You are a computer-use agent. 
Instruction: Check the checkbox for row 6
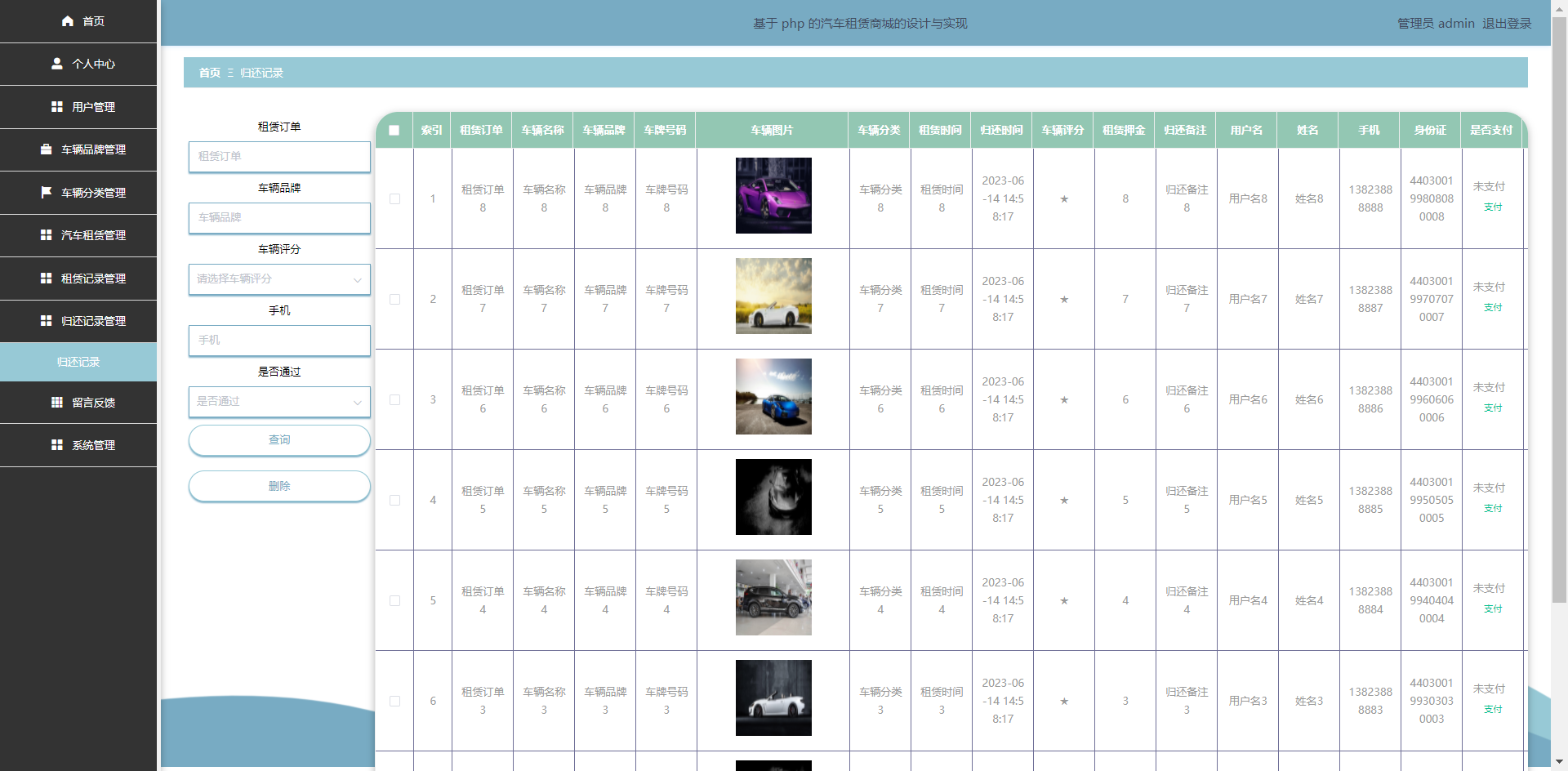pyautogui.click(x=394, y=701)
